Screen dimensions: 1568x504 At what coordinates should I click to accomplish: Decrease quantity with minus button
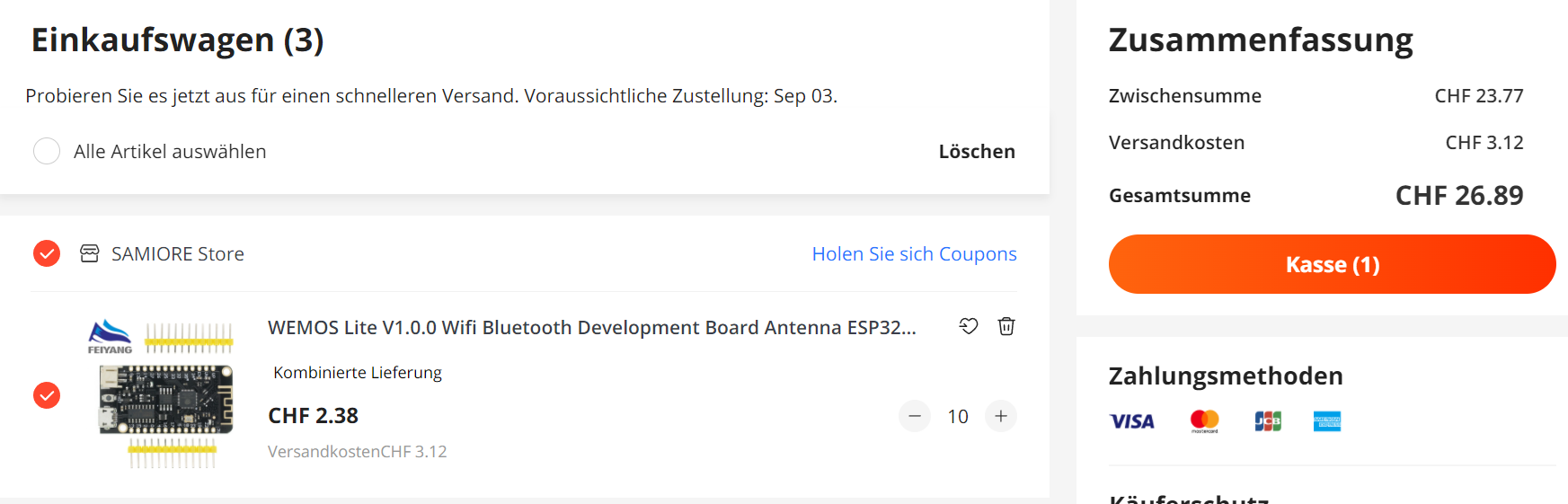(x=915, y=416)
